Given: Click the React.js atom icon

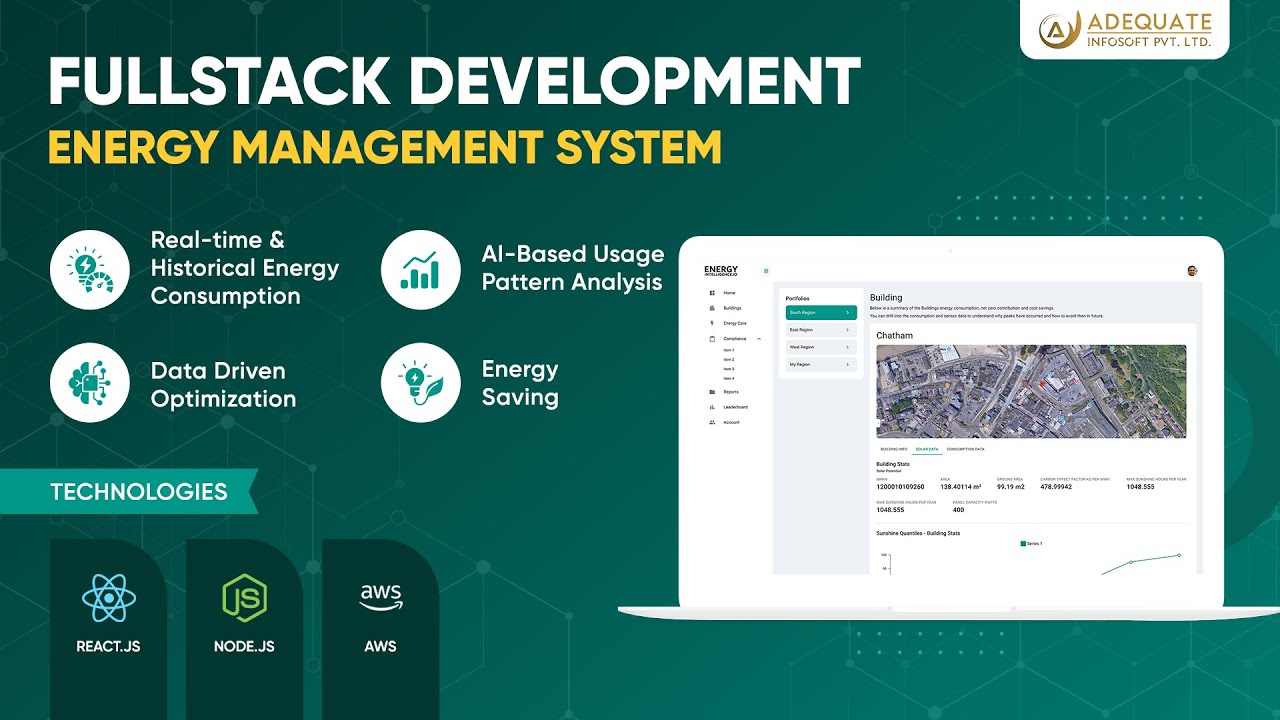Looking at the screenshot, I should pos(108,598).
